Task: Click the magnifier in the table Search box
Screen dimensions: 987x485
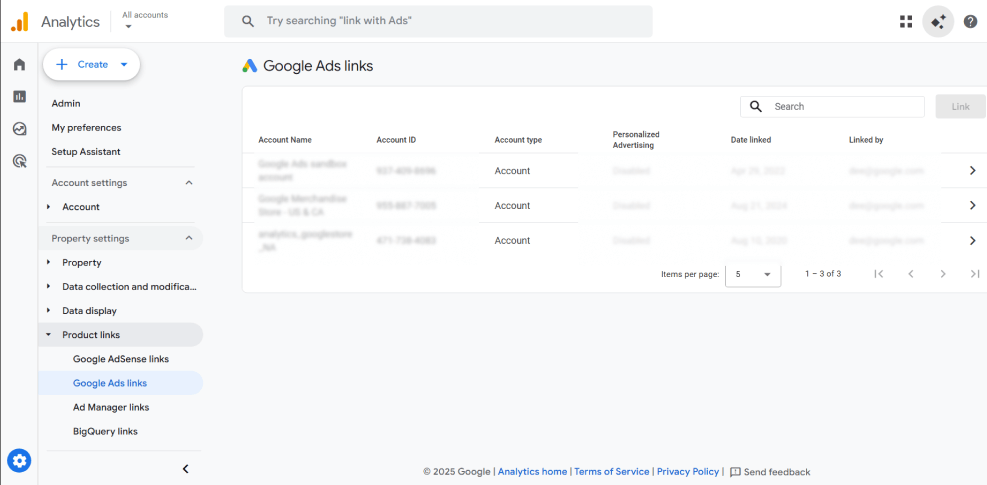Action: (756, 106)
